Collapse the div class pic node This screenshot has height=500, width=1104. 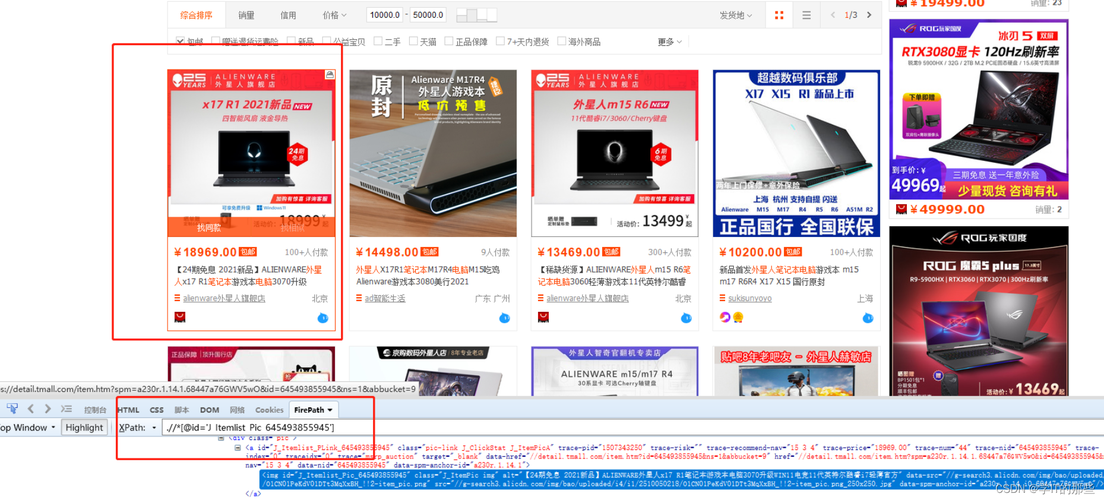219,439
